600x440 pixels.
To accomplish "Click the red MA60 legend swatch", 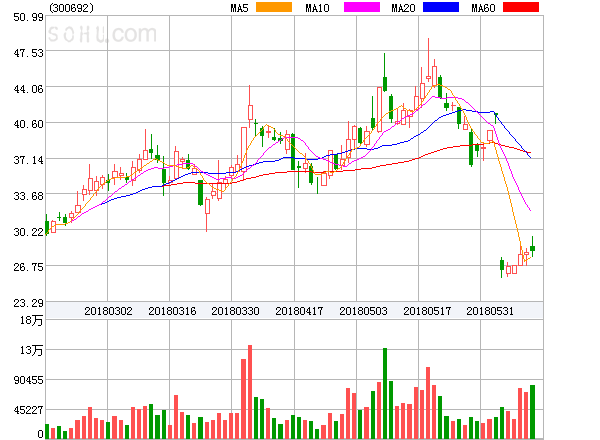I will coord(521,7).
